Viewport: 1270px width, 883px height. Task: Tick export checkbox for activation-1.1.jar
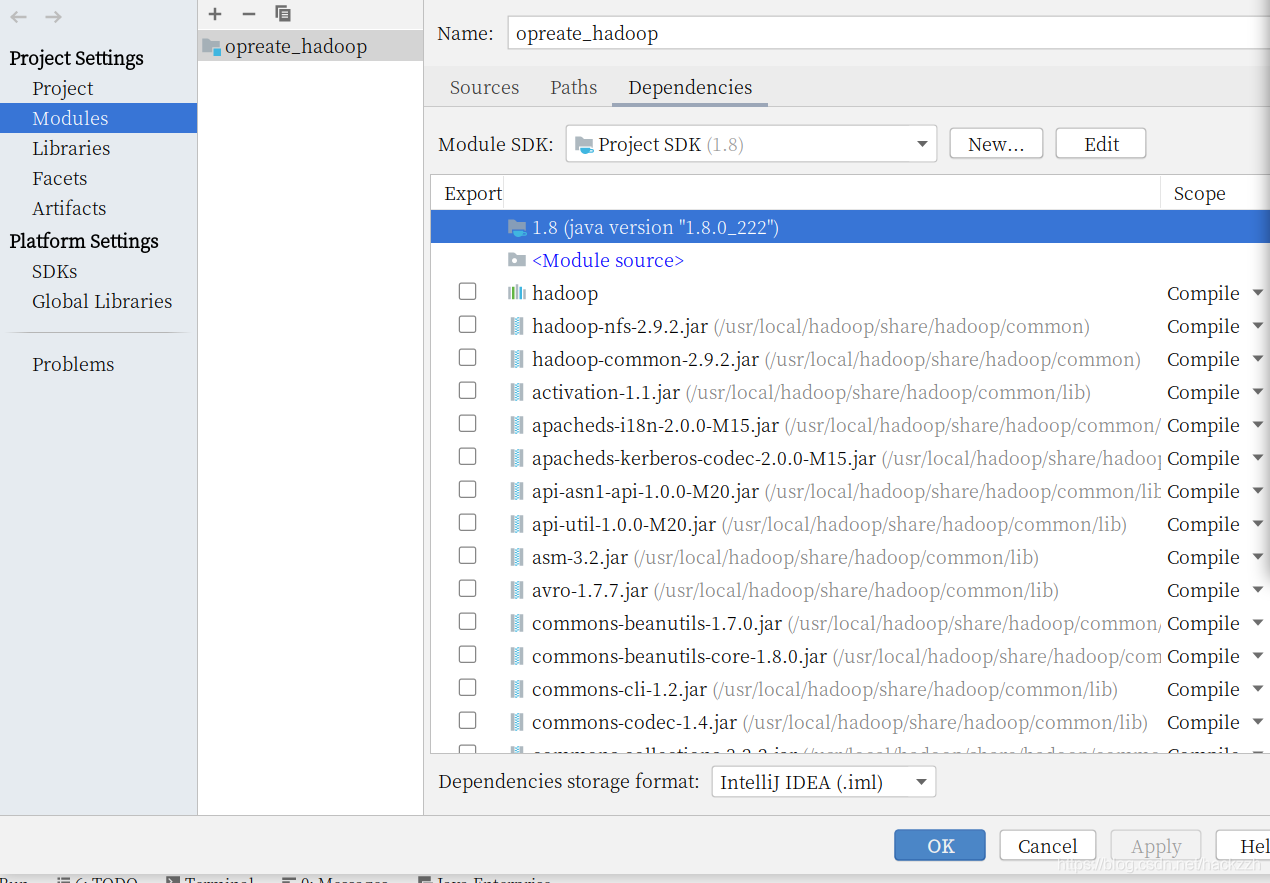467,390
